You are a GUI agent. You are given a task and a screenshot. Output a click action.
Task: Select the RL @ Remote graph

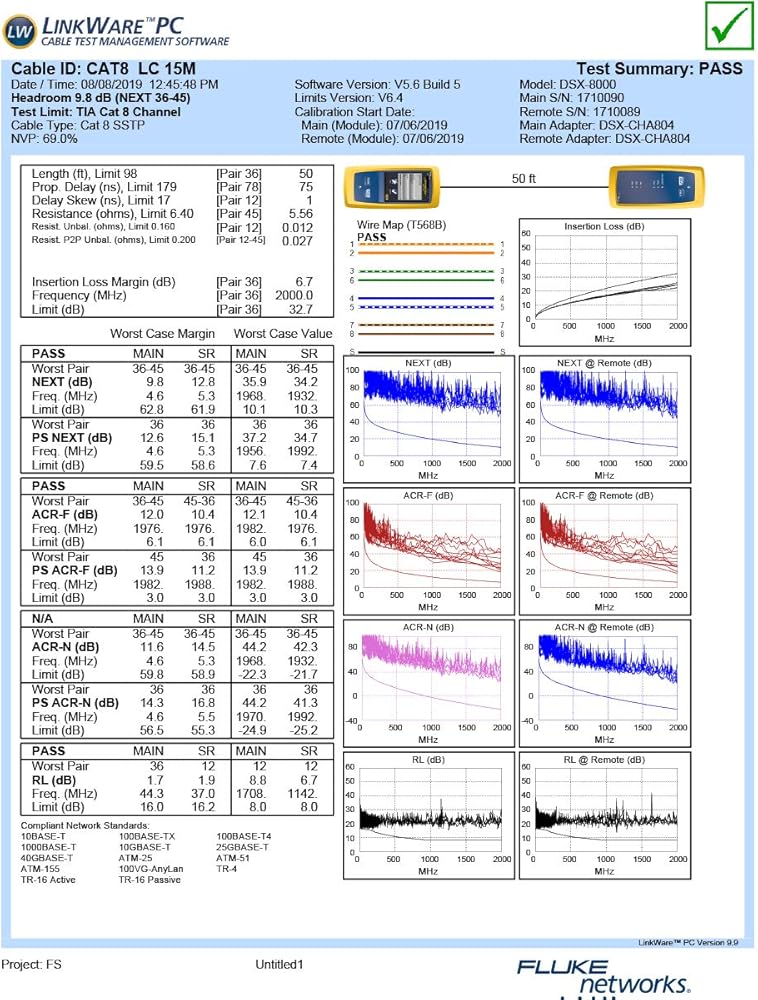coord(604,812)
